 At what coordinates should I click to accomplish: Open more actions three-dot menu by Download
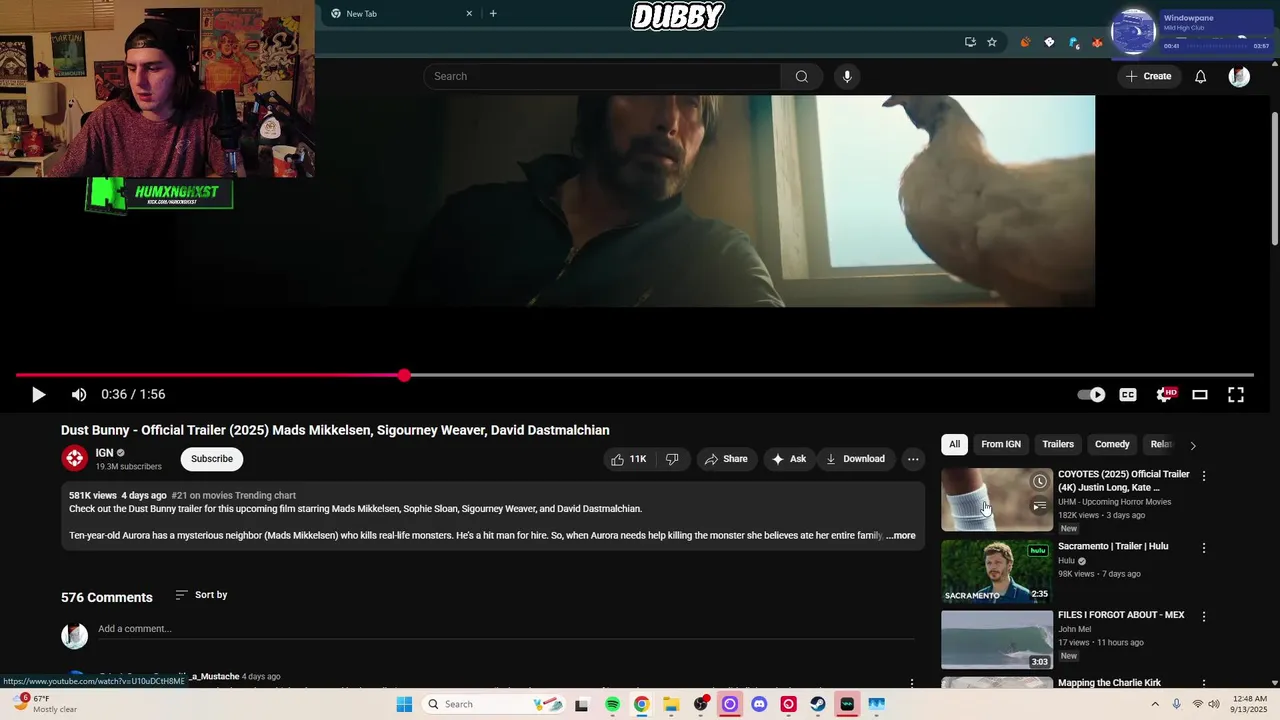pyautogui.click(x=913, y=459)
